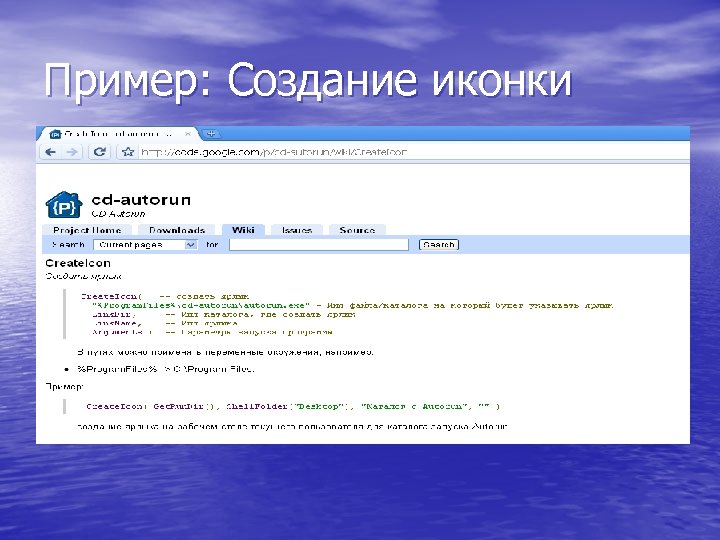
Task: Click the autorun.exe path code line
Action: coord(353,305)
